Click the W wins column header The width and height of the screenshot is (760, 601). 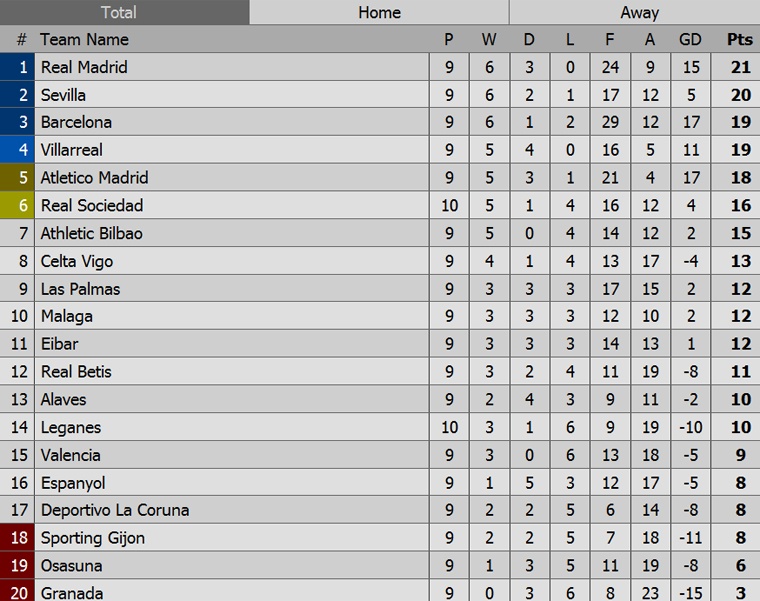pyautogui.click(x=488, y=40)
